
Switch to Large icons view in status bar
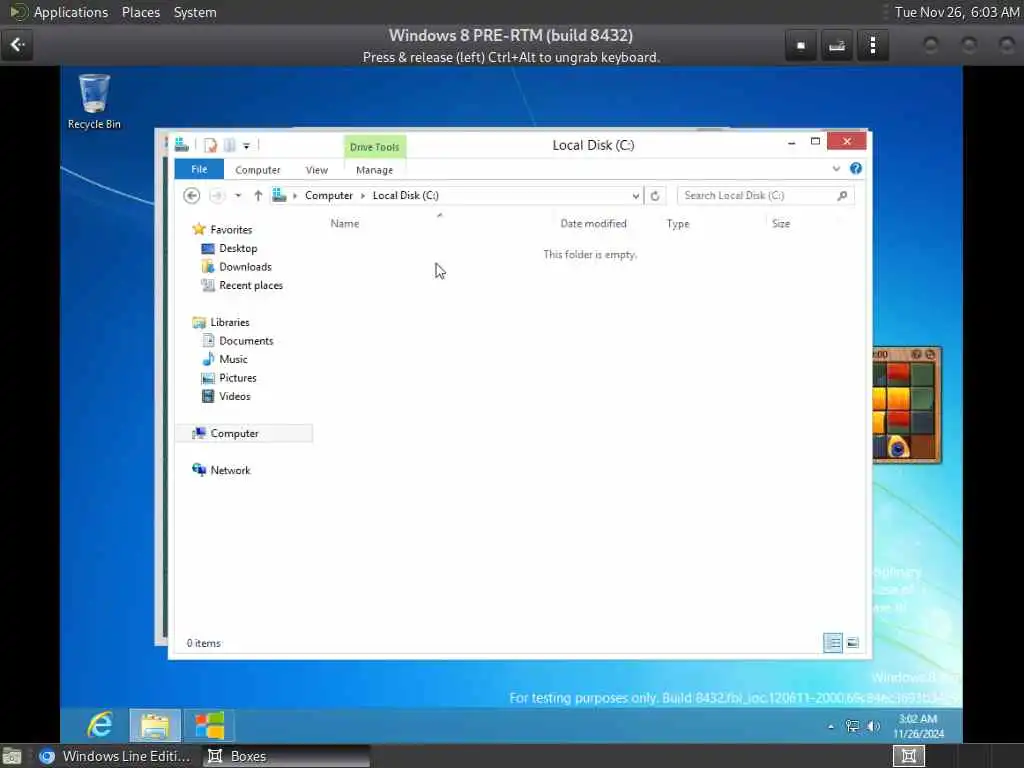(x=852, y=643)
